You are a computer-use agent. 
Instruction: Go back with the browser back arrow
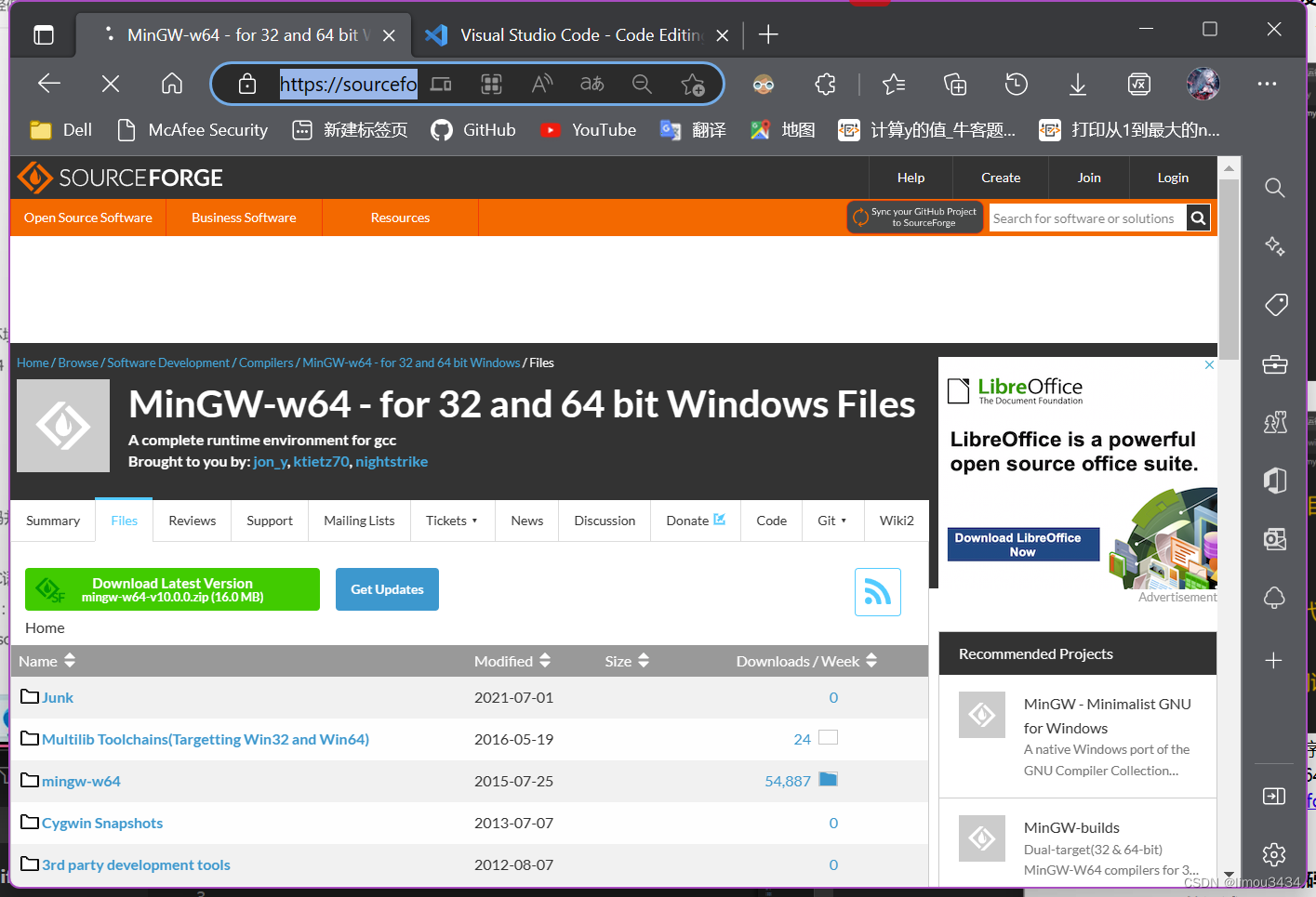[x=49, y=84]
